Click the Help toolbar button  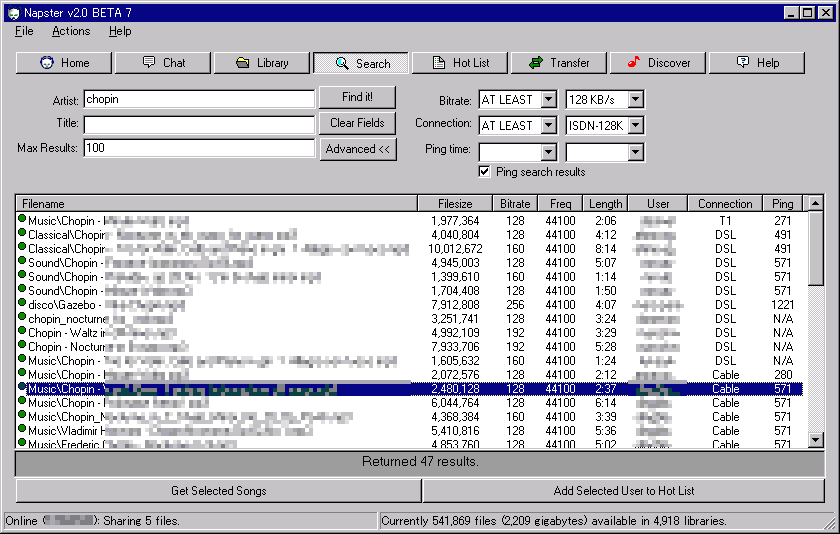point(756,63)
